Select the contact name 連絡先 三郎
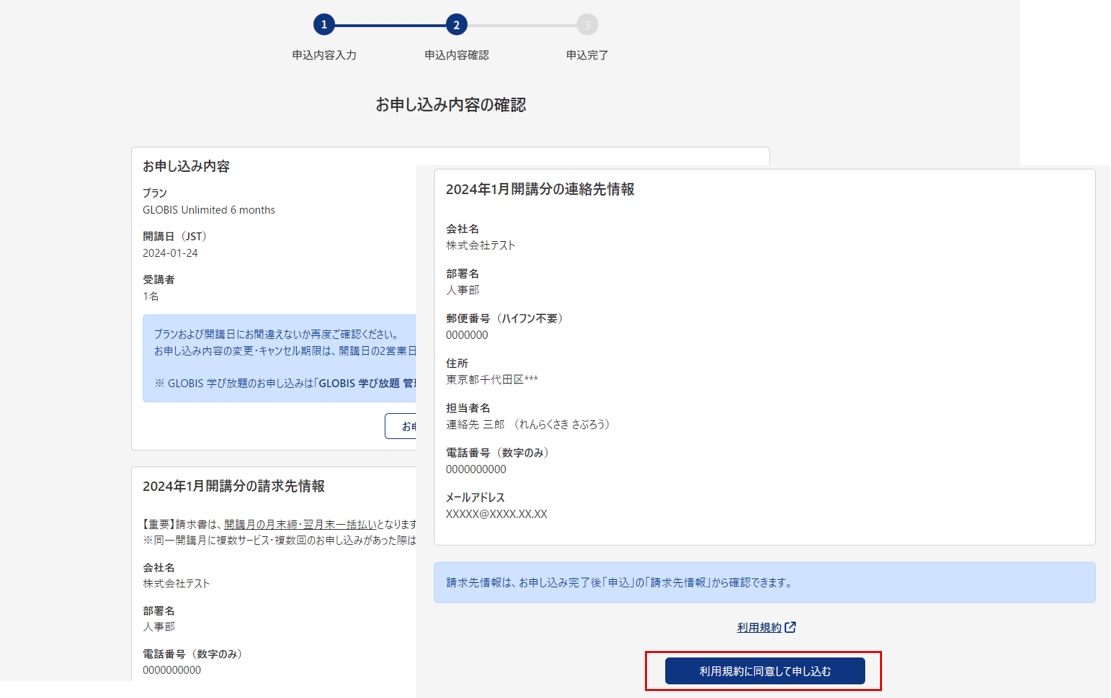The width and height of the screenshot is (1111, 698). (475, 424)
